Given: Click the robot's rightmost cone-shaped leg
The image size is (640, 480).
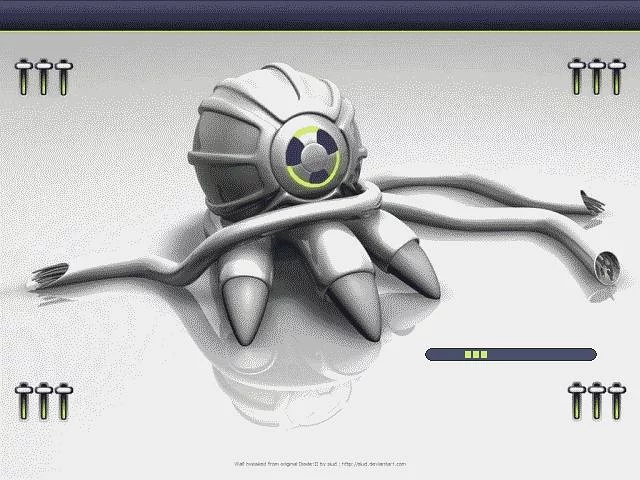Looking at the screenshot, I should pos(412,271).
